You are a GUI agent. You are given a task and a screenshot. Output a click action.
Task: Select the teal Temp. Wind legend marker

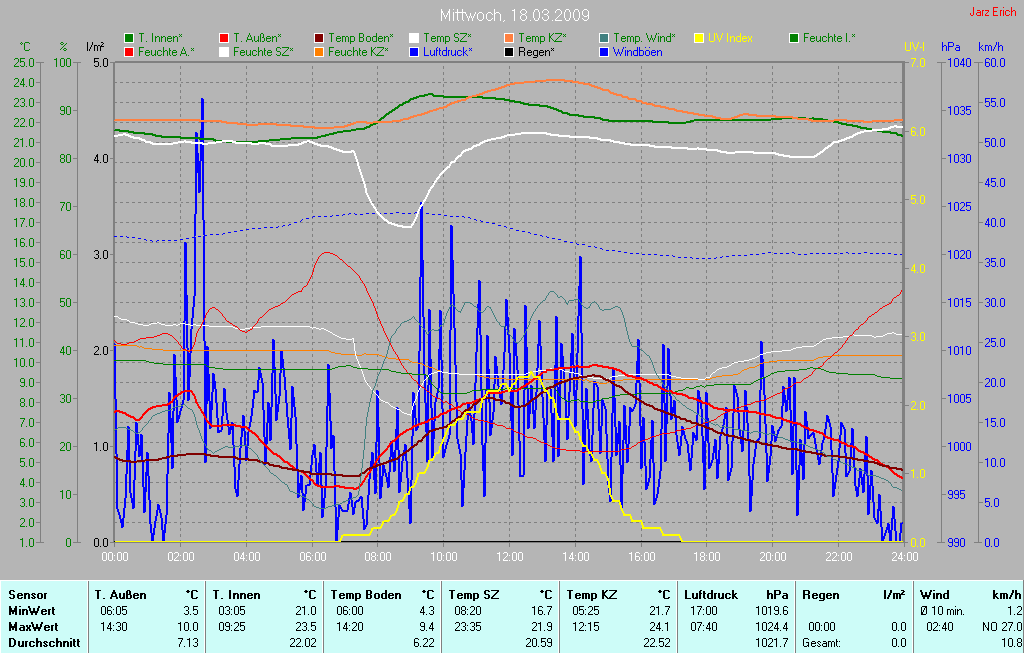point(604,38)
